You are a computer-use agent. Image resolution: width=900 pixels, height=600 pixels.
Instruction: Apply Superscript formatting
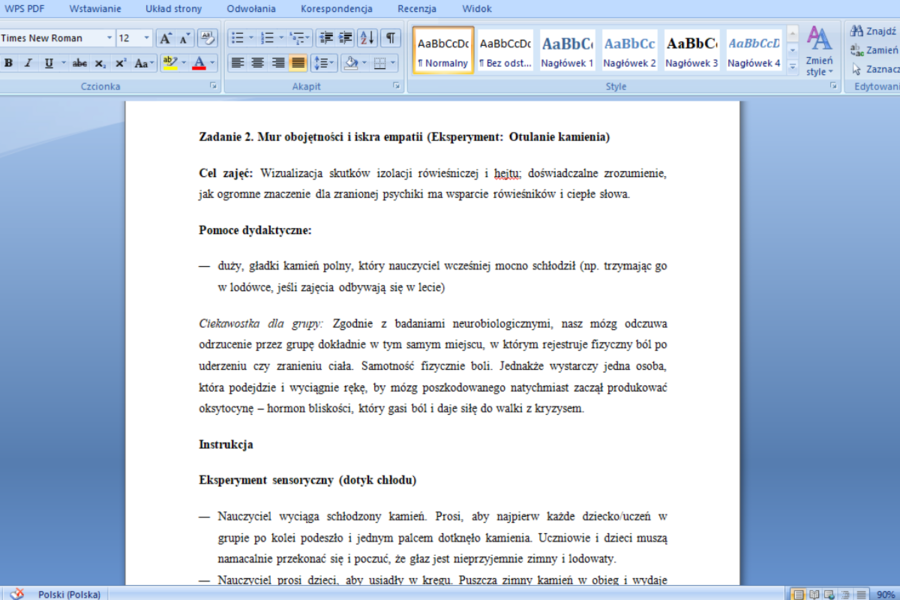[x=121, y=63]
